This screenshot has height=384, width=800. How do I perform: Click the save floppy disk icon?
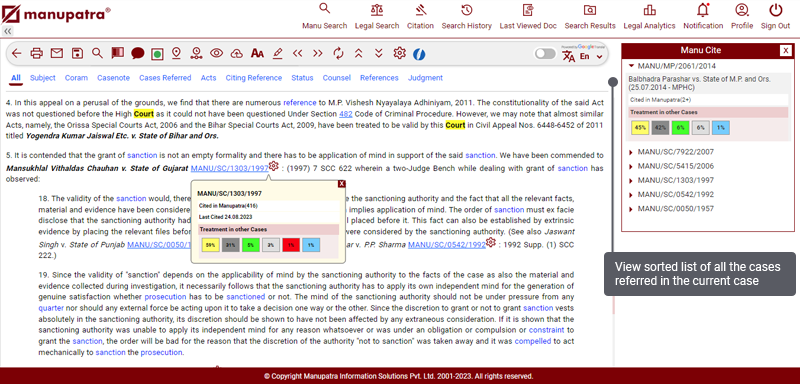(77, 53)
